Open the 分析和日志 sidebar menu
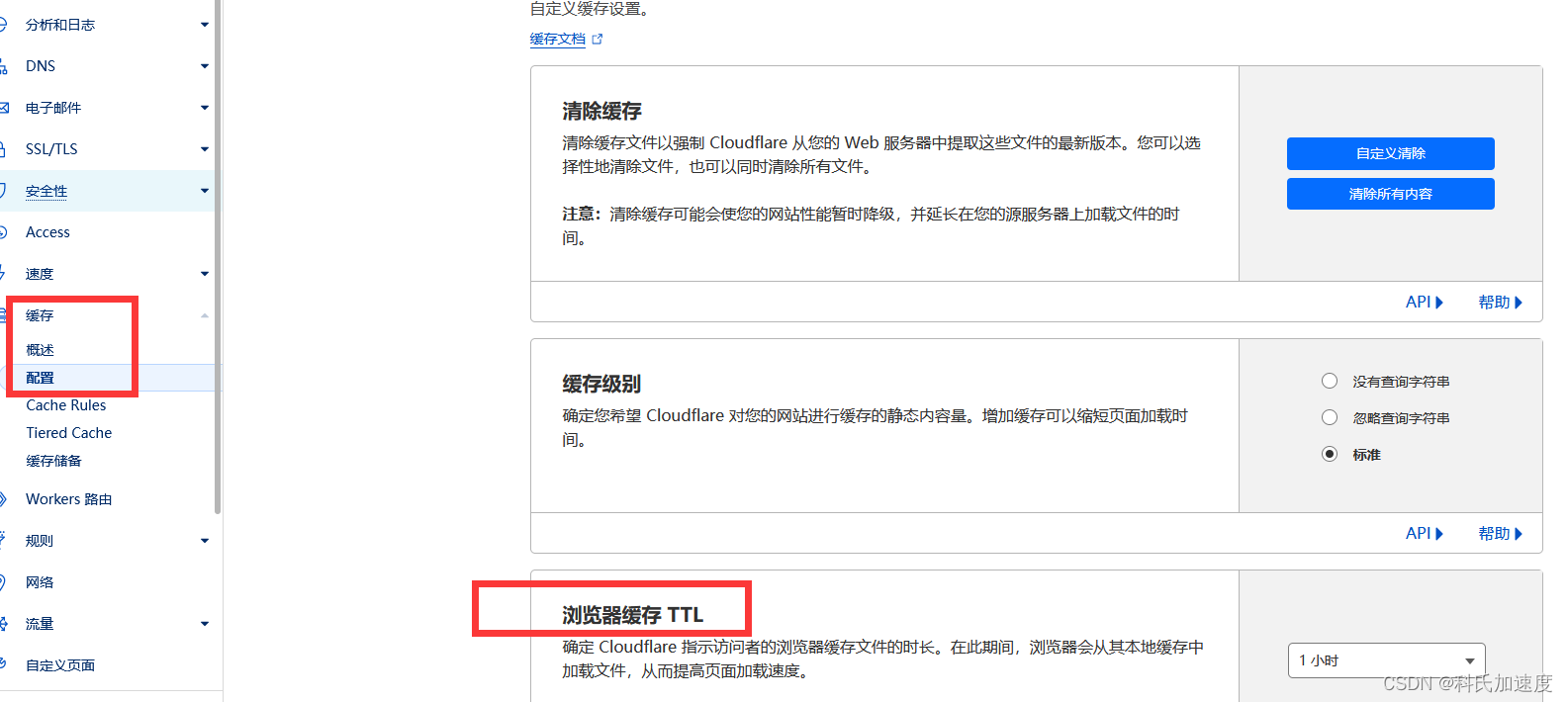Viewport: 1568px width, 702px height. click(x=60, y=25)
